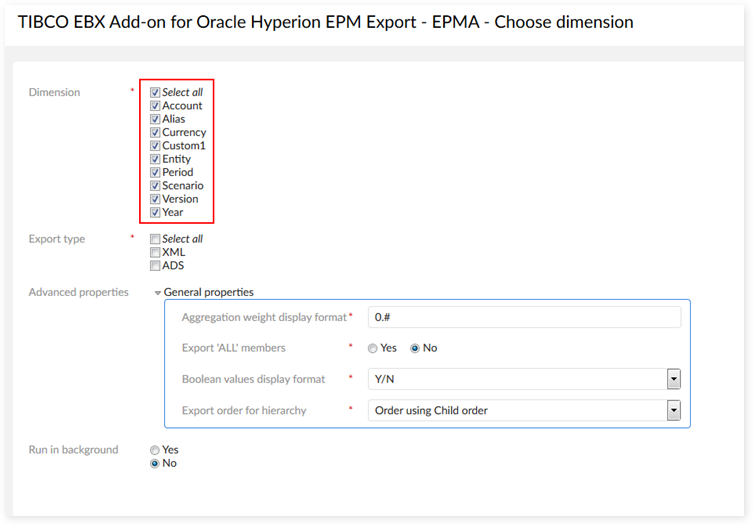Uncheck the Dimension 'Select all' checkbox

pyautogui.click(x=155, y=92)
